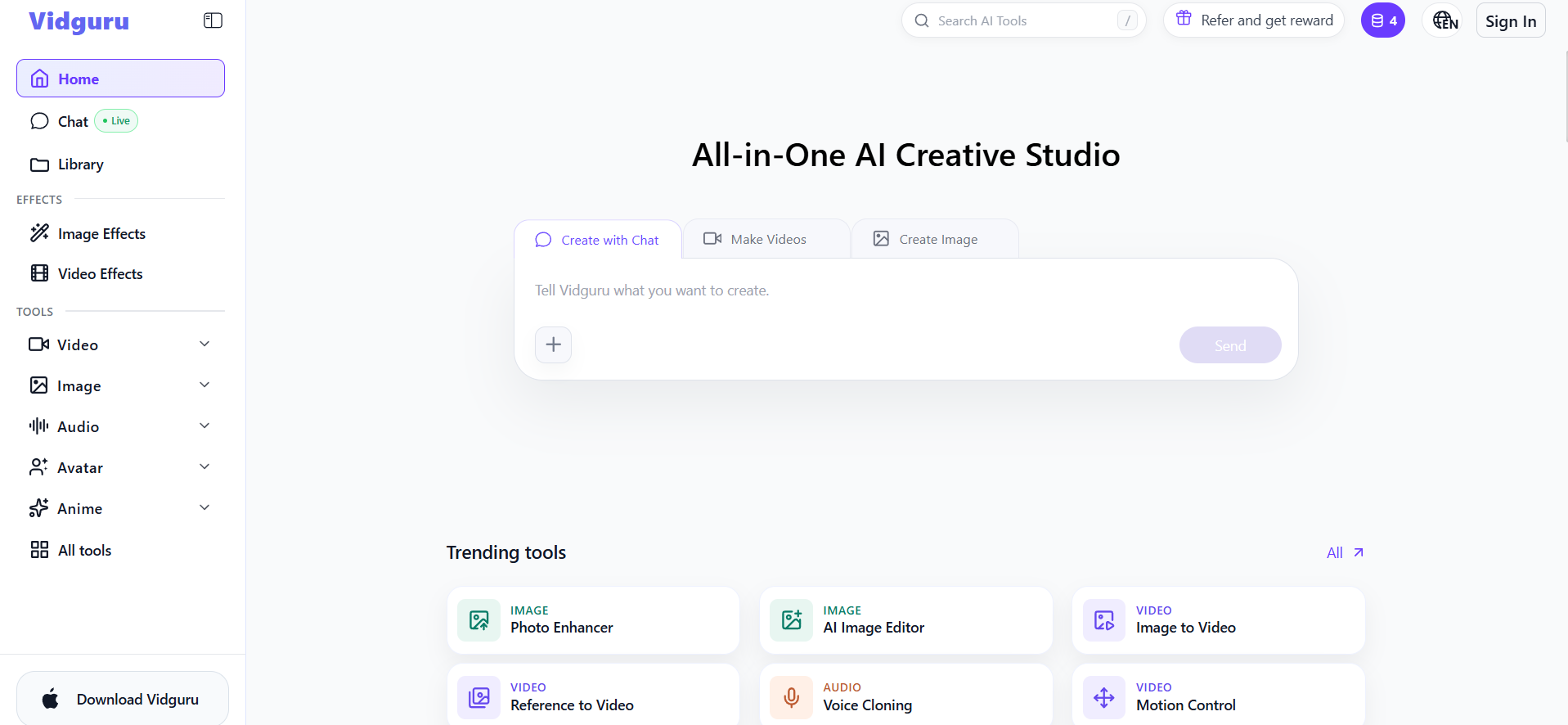Image resolution: width=1568 pixels, height=725 pixels.
Task: Open Home in the sidebar
Action: click(x=120, y=79)
